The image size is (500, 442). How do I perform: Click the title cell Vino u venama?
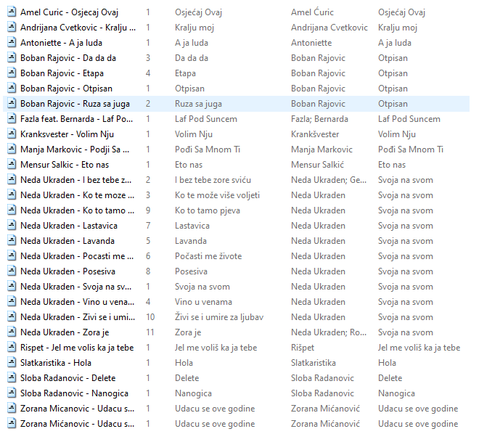click(203, 302)
